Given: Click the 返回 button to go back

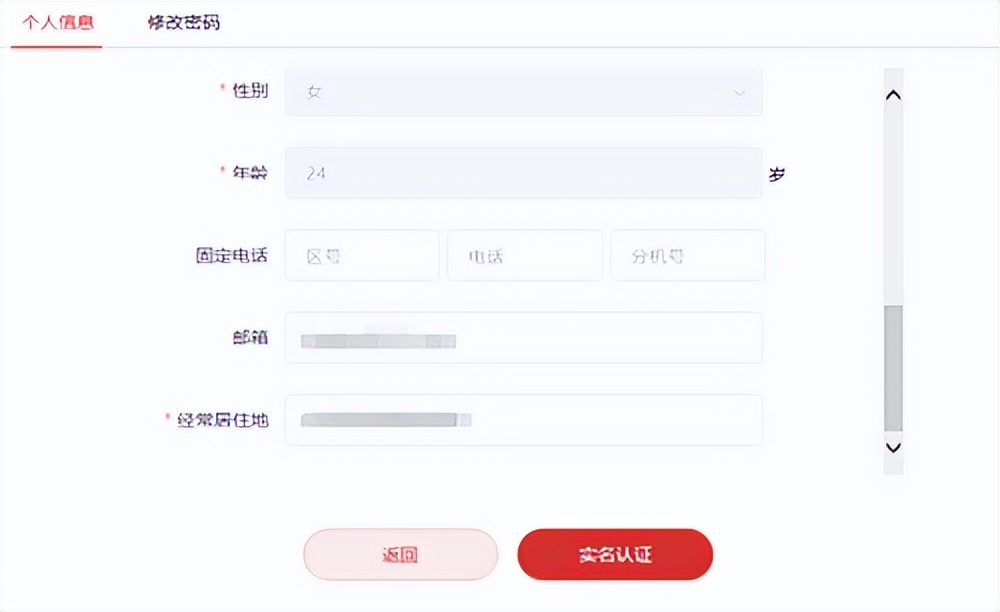Looking at the screenshot, I should (400, 553).
